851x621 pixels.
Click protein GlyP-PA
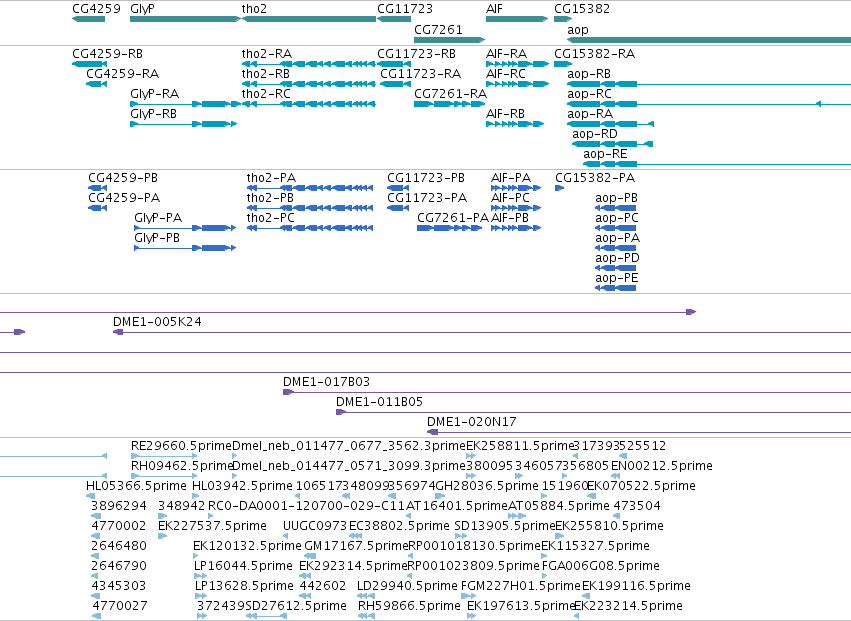click(x=185, y=228)
